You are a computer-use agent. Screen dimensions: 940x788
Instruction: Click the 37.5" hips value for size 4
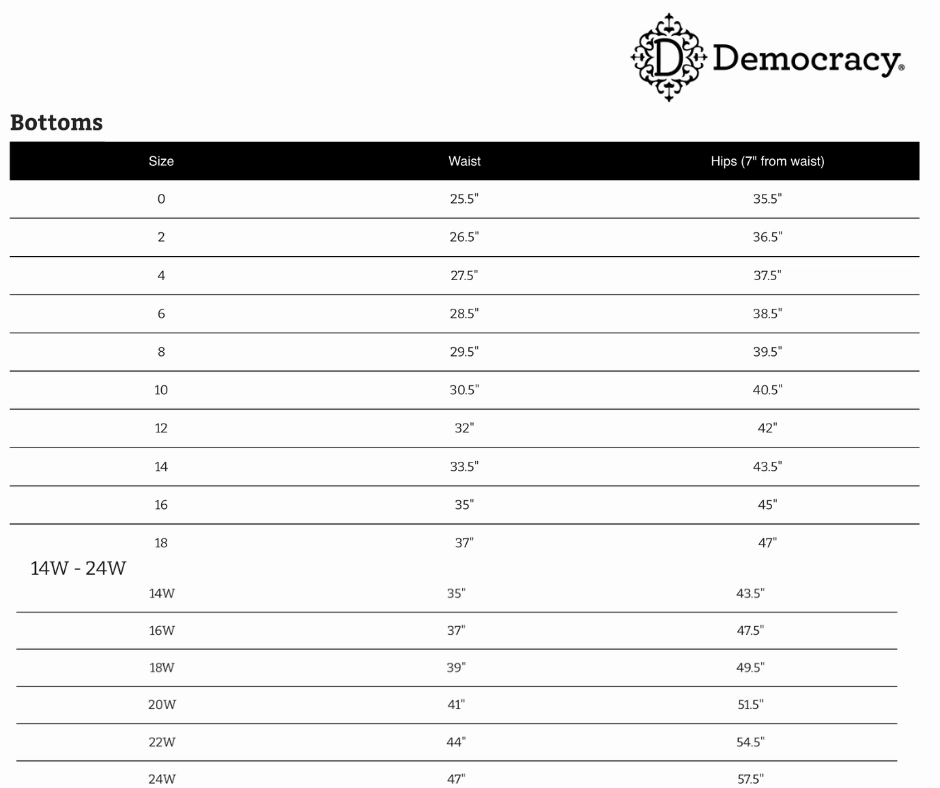(767, 275)
